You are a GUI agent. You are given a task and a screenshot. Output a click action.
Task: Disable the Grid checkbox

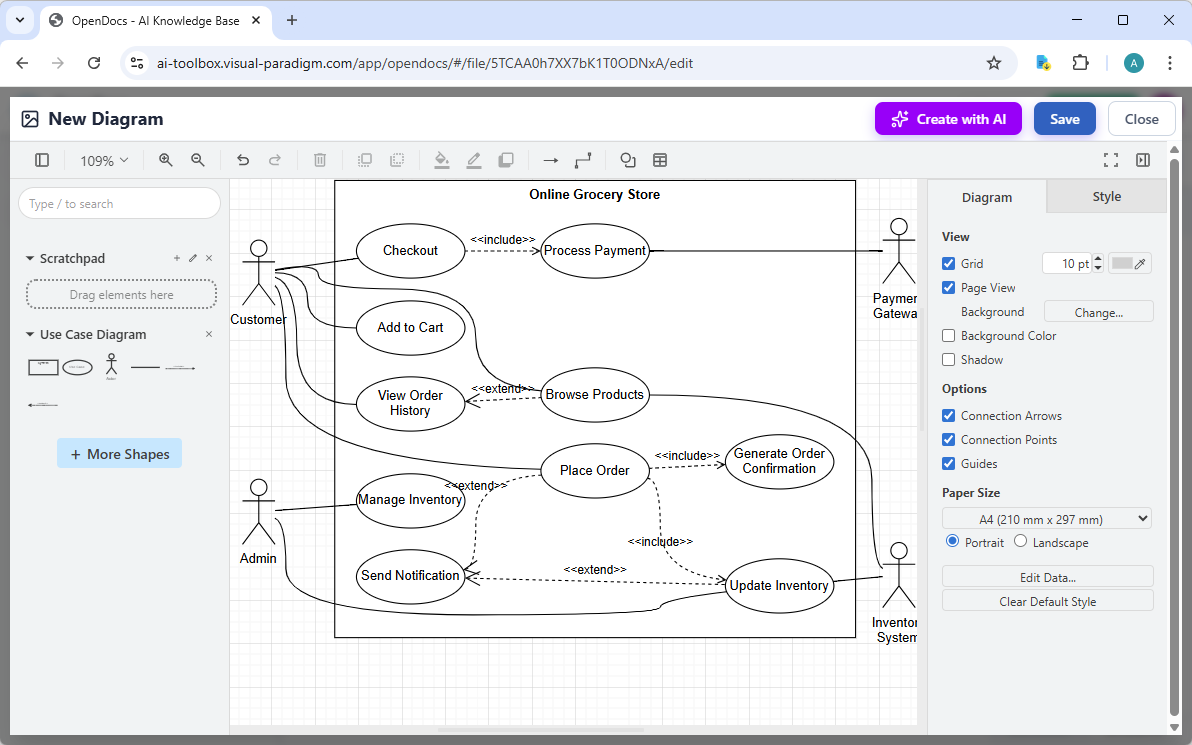click(x=948, y=263)
